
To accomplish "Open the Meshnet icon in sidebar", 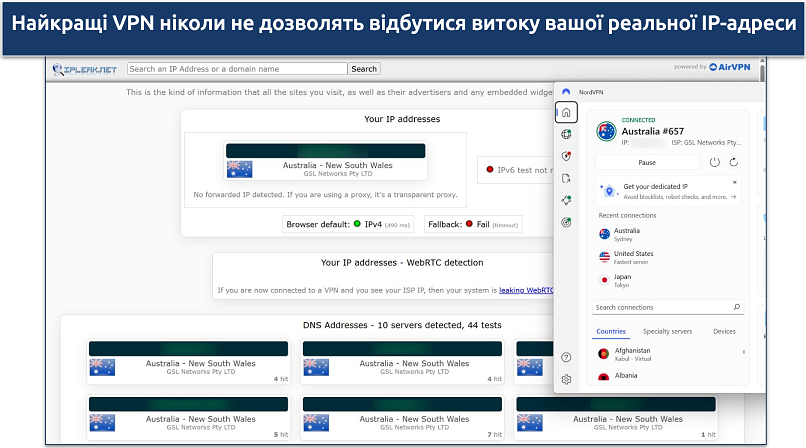I will 566,200.
